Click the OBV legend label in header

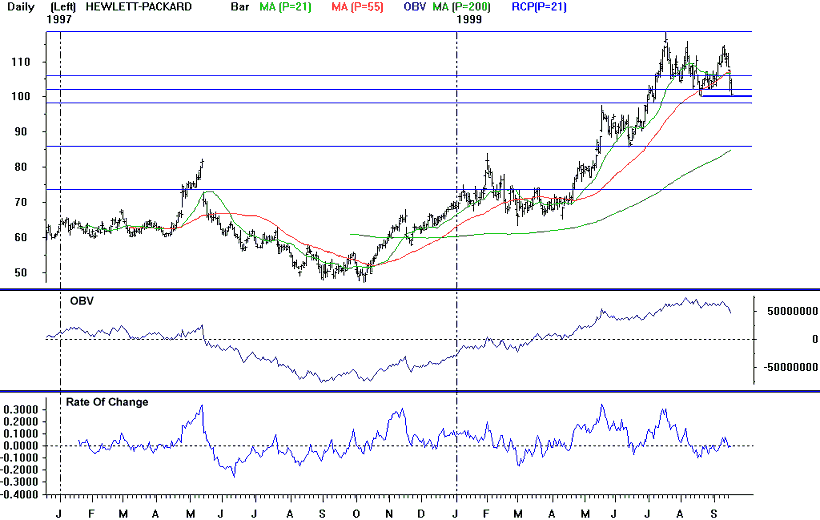click(x=415, y=7)
